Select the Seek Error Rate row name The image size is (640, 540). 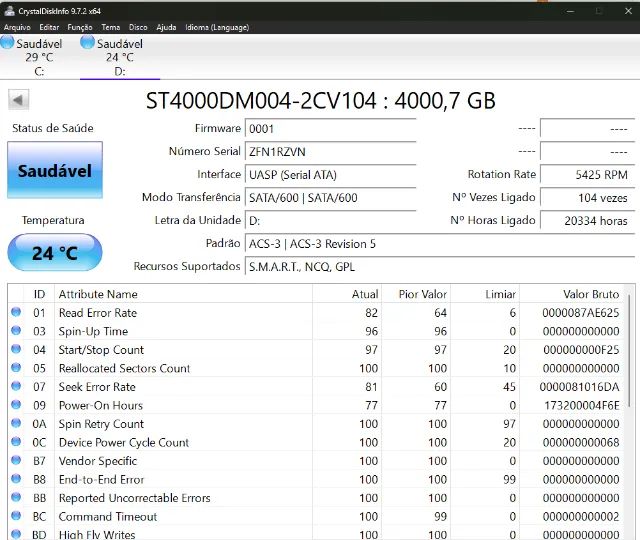pos(97,387)
